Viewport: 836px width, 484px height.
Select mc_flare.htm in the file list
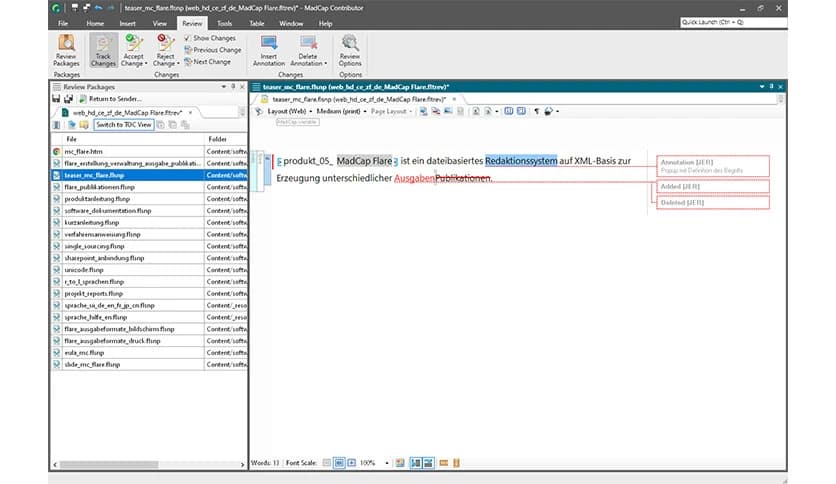click(149, 151)
